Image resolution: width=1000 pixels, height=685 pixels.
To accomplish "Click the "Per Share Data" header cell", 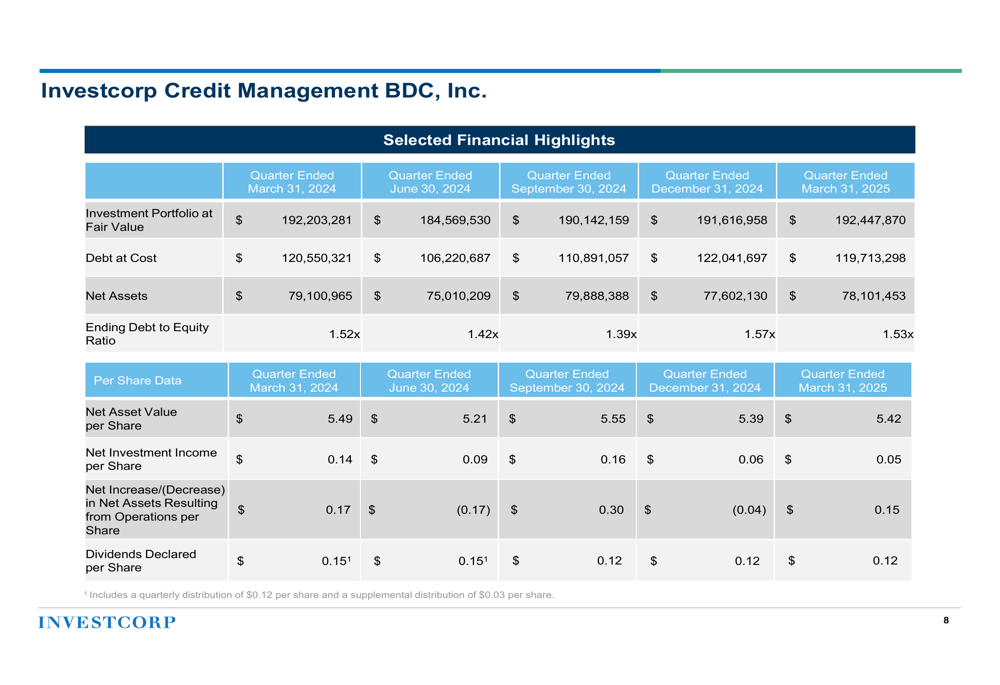I will click(138, 380).
